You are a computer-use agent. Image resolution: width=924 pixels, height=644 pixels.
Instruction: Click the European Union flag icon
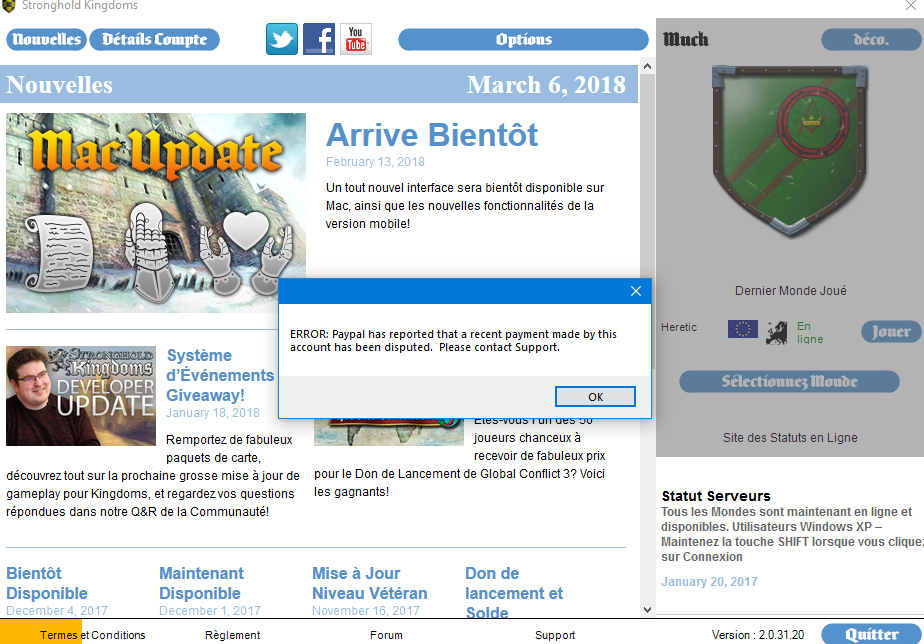742,329
